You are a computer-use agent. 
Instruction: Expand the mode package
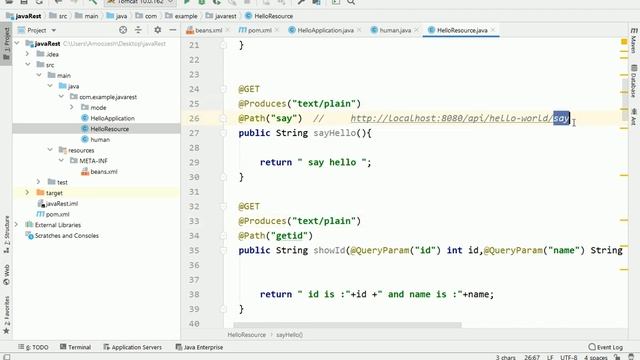coord(72,107)
